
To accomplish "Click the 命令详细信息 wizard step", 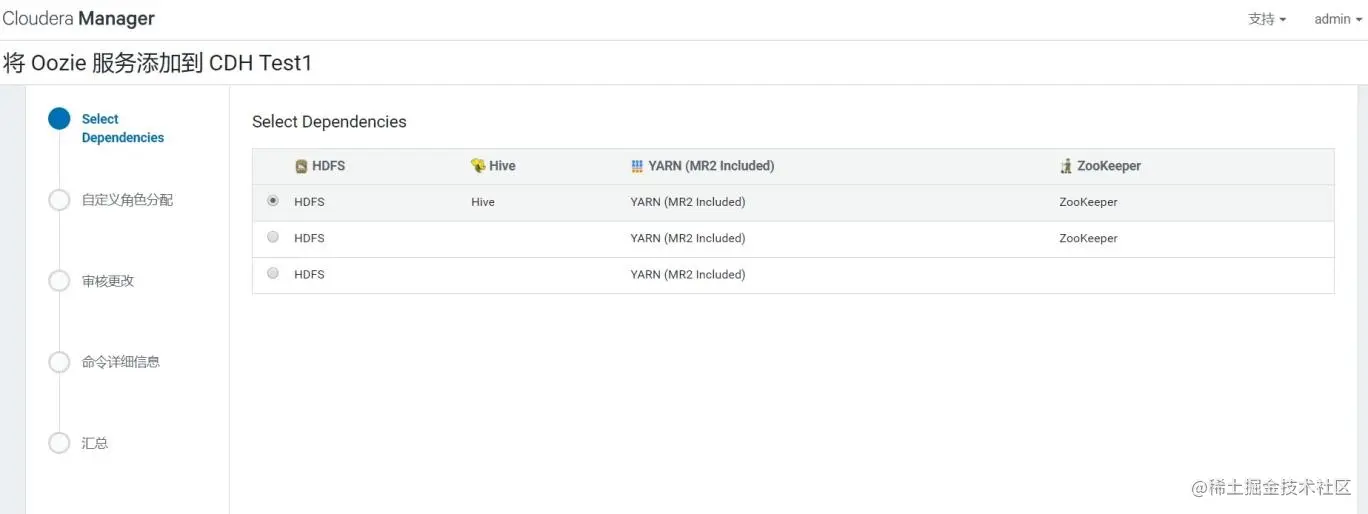I will pyautogui.click(x=121, y=362).
